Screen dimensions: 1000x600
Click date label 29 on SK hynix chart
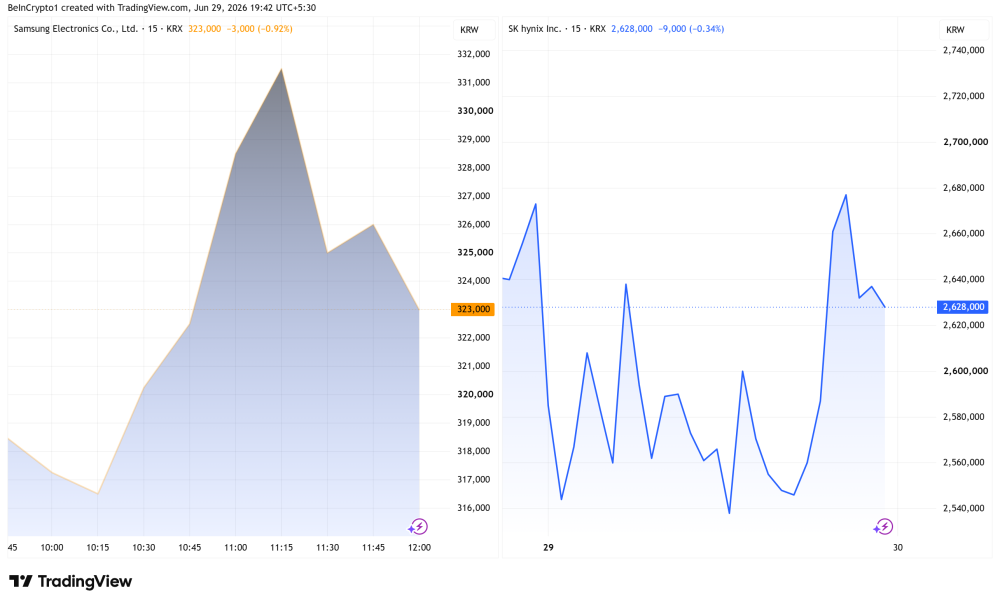pyautogui.click(x=548, y=547)
